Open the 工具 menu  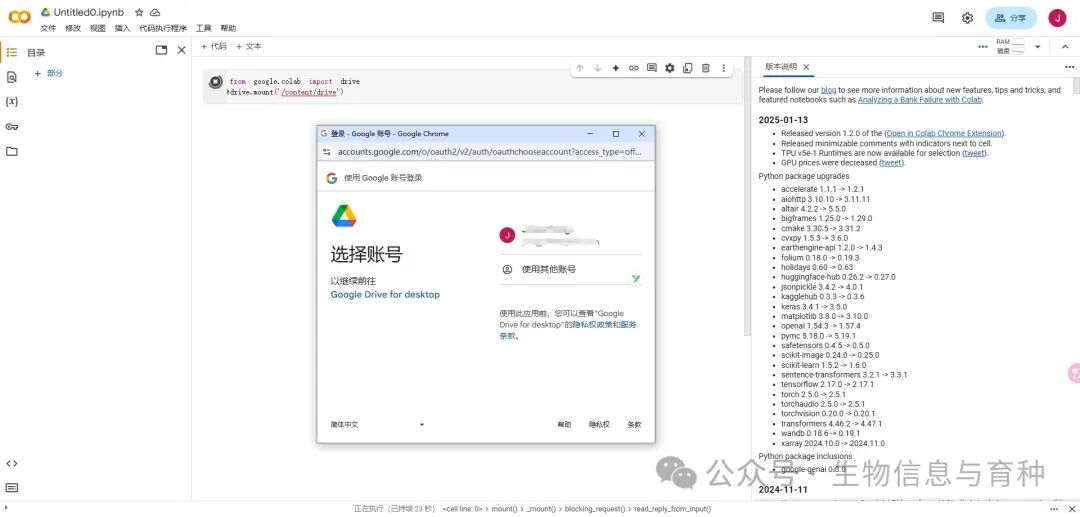pos(204,28)
